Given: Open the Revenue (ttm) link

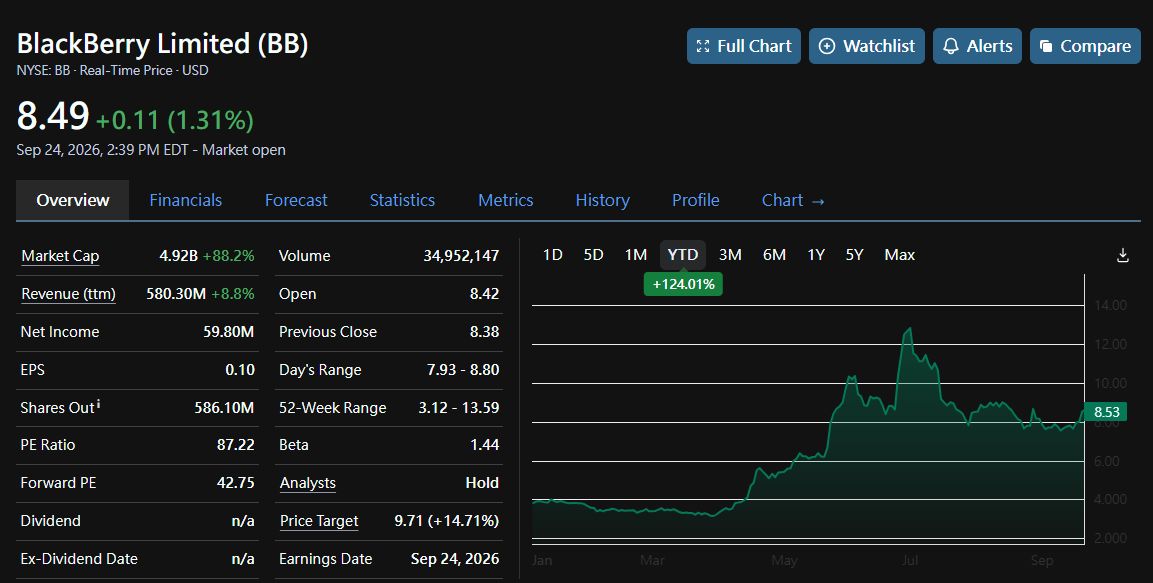Looking at the screenshot, I should pyautogui.click(x=68, y=294).
